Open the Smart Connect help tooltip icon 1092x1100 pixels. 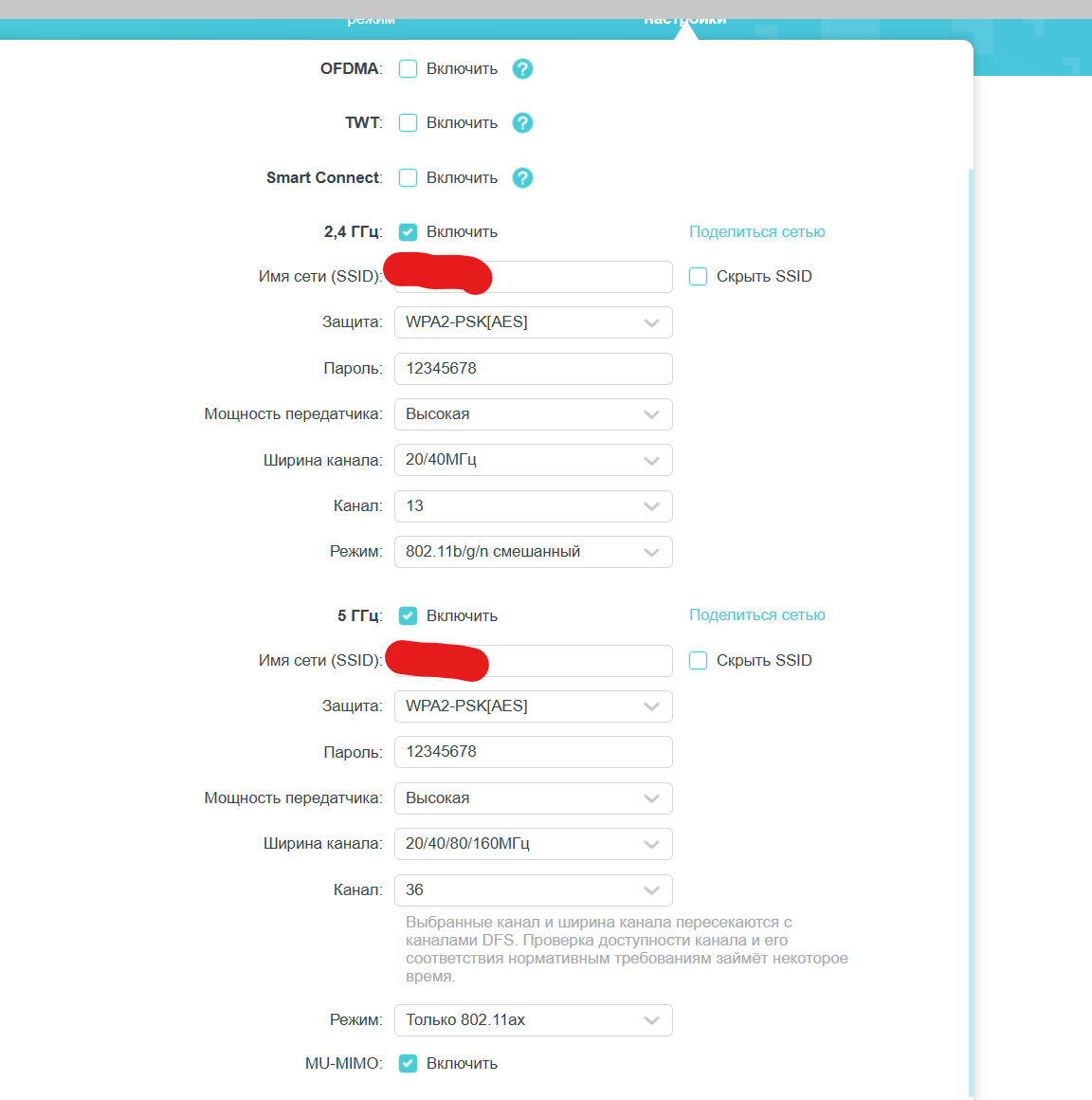point(522,178)
